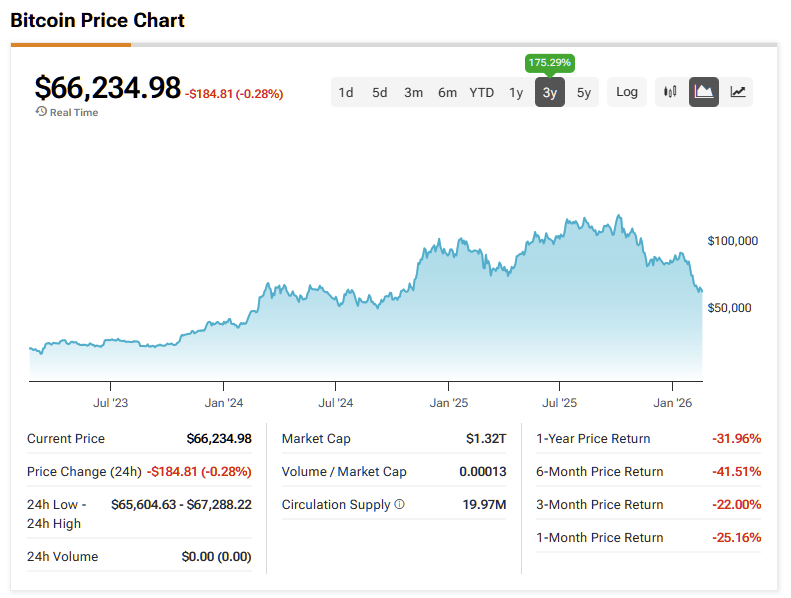Image resolution: width=791 pixels, height=598 pixels.
Task: Toggle Log scale on the chart
Action: (627, 92)
